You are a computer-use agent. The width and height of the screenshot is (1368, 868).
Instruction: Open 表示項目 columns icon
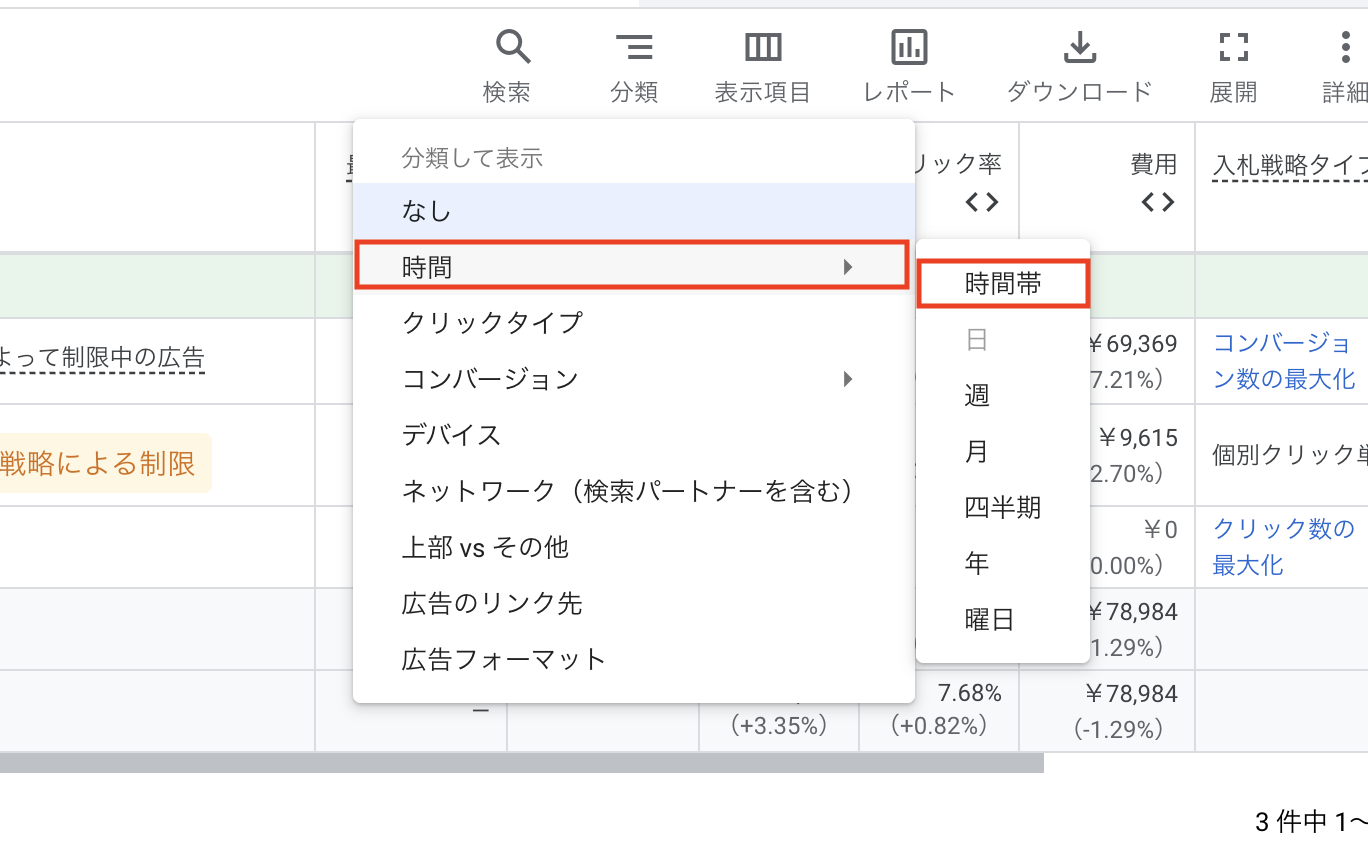[x=762, y=47]
